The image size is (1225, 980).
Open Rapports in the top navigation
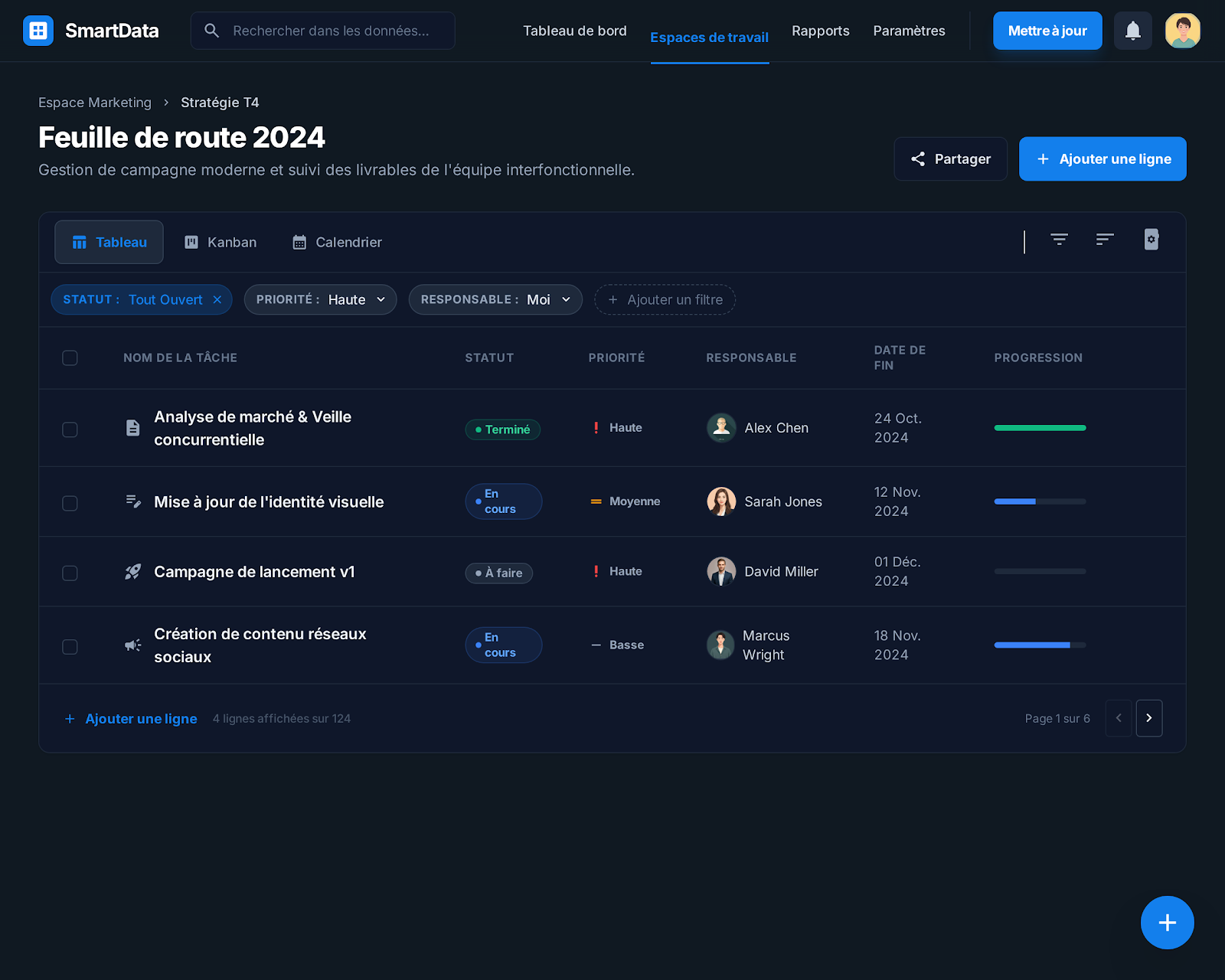[820, 31]
